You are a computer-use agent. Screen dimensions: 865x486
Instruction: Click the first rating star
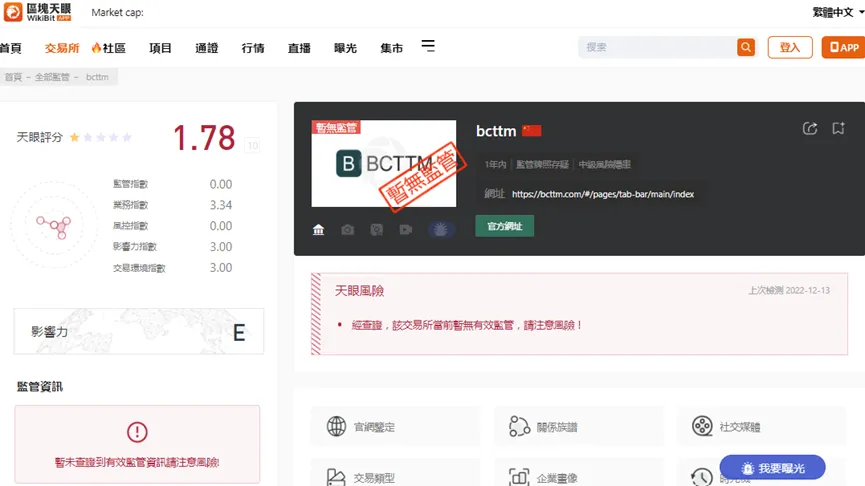coord(74,137)
